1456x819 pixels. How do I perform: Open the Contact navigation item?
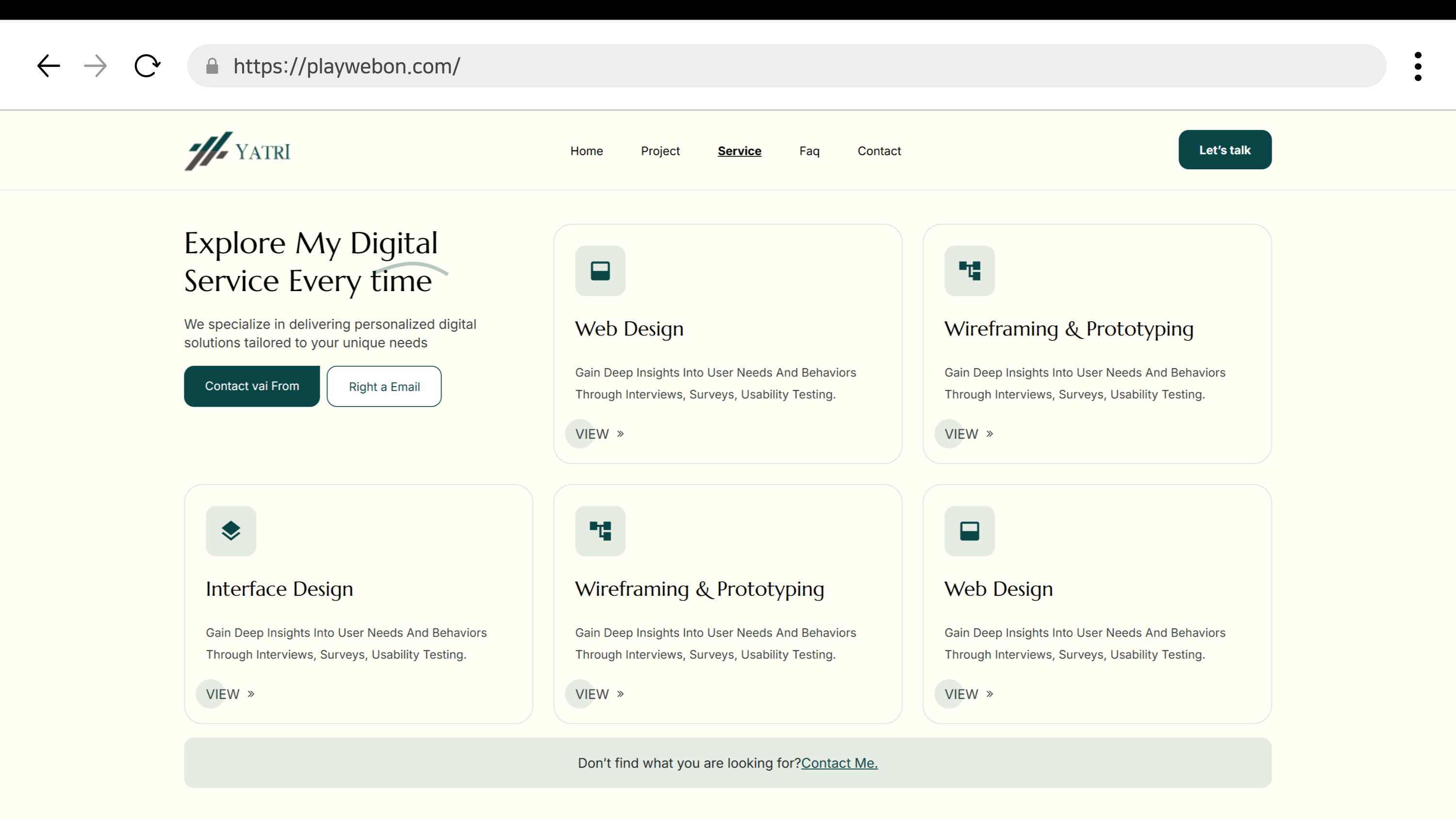pos(878,151)
